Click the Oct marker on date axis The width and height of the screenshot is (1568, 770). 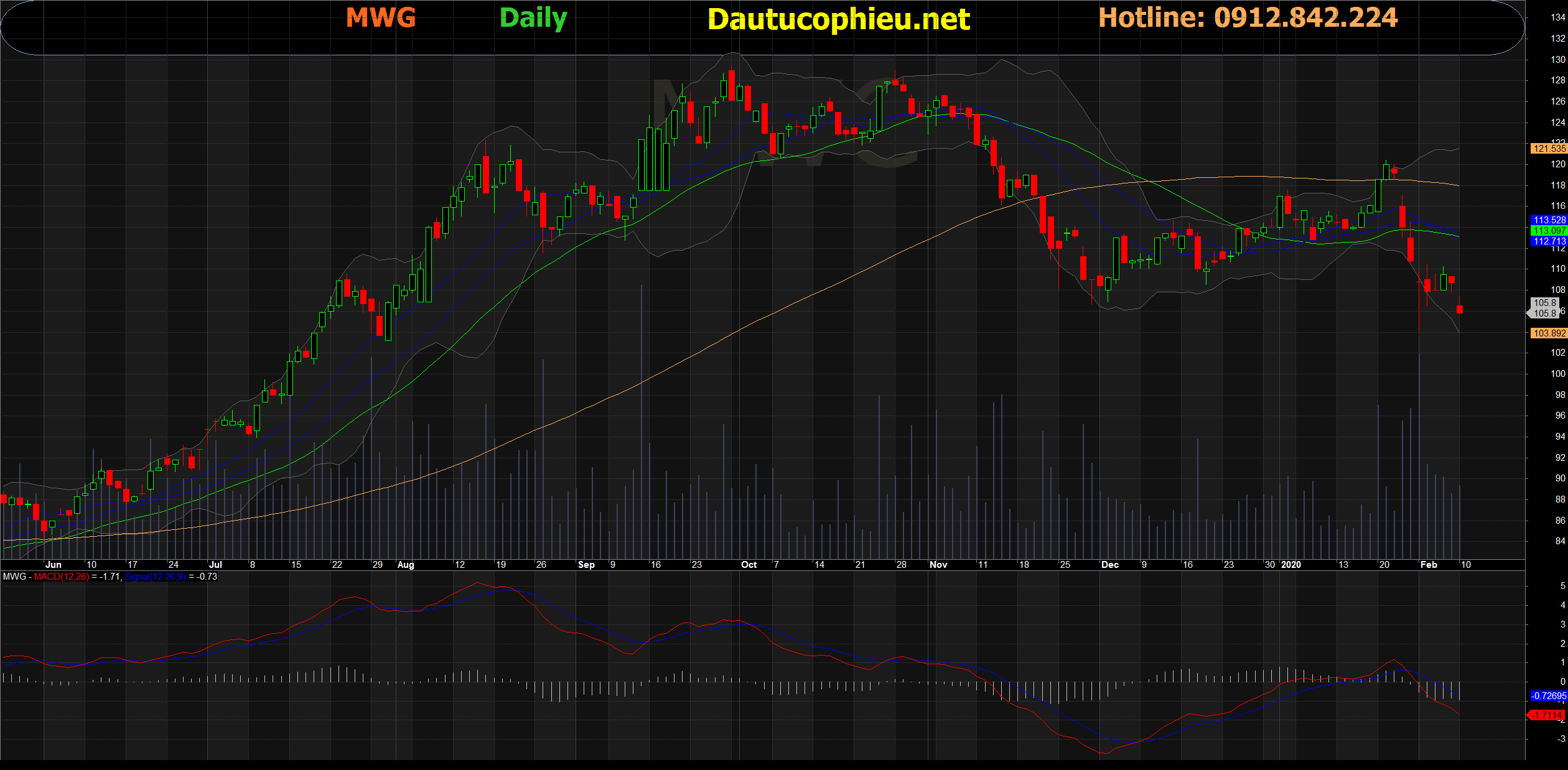click(749, 565)
